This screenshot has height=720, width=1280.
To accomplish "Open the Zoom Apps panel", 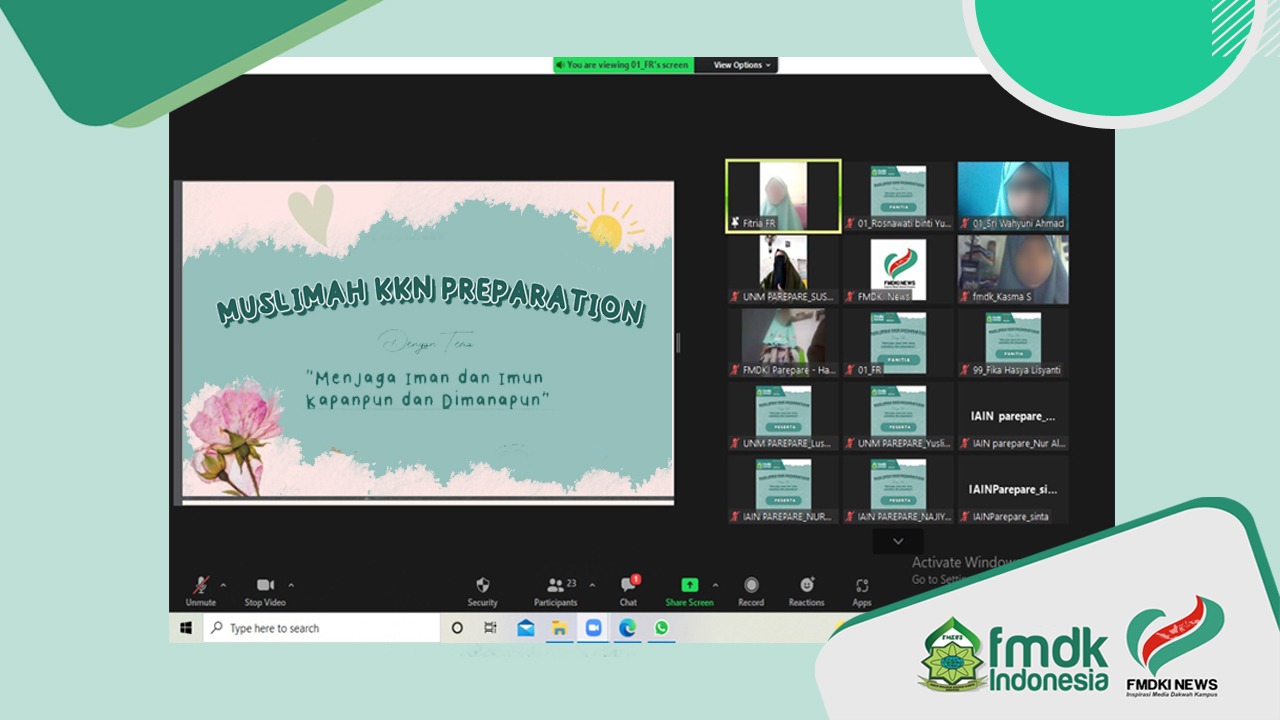I will point(861,590).
